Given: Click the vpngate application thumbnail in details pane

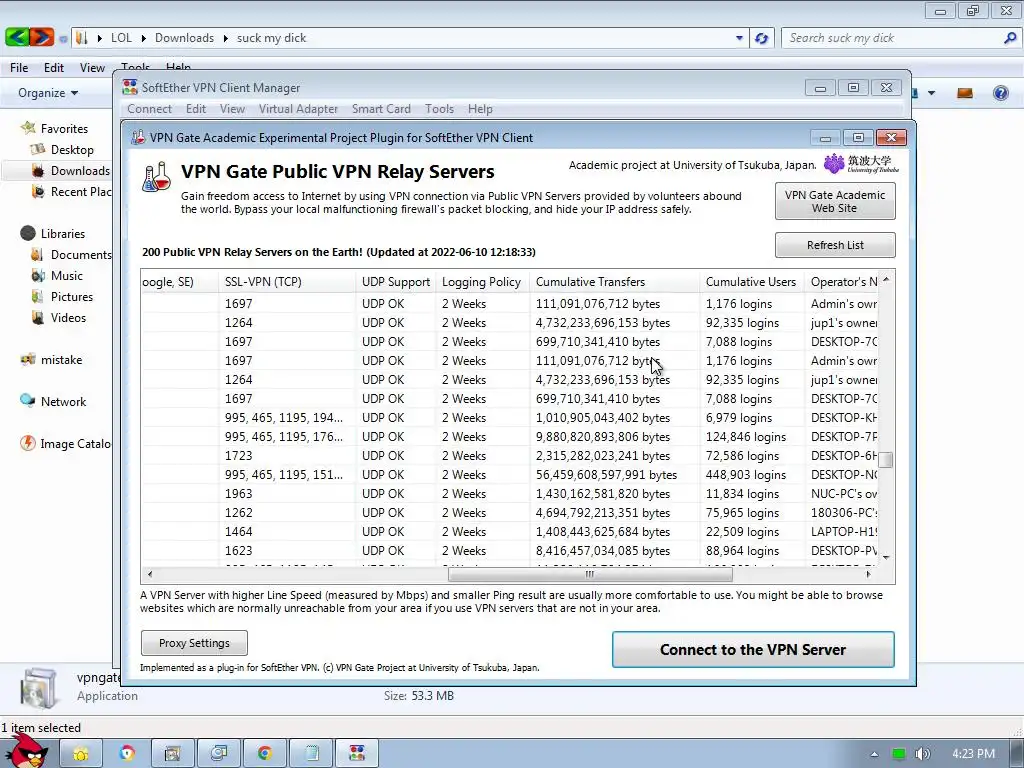Looking at the screenshot, I should pos(38,688).
